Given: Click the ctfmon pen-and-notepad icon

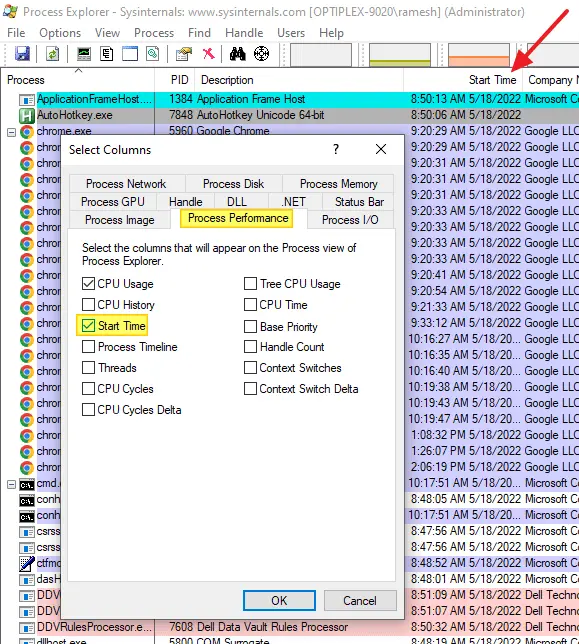Looking at the screenshot, I should pos(27,564).
